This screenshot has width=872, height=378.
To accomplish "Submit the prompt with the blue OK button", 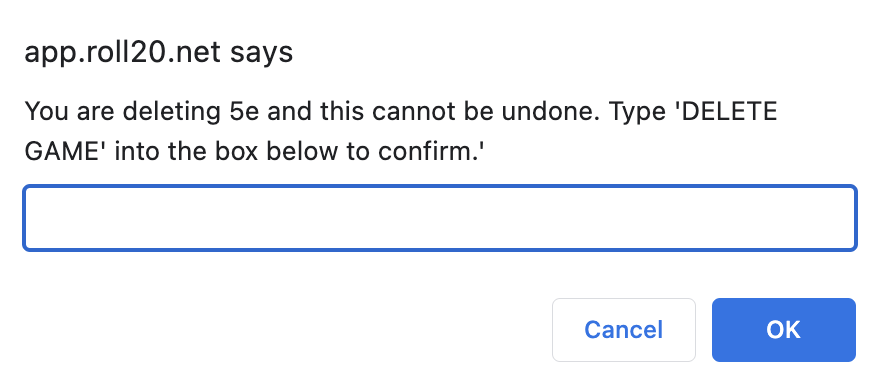I will tap(784, 330).
